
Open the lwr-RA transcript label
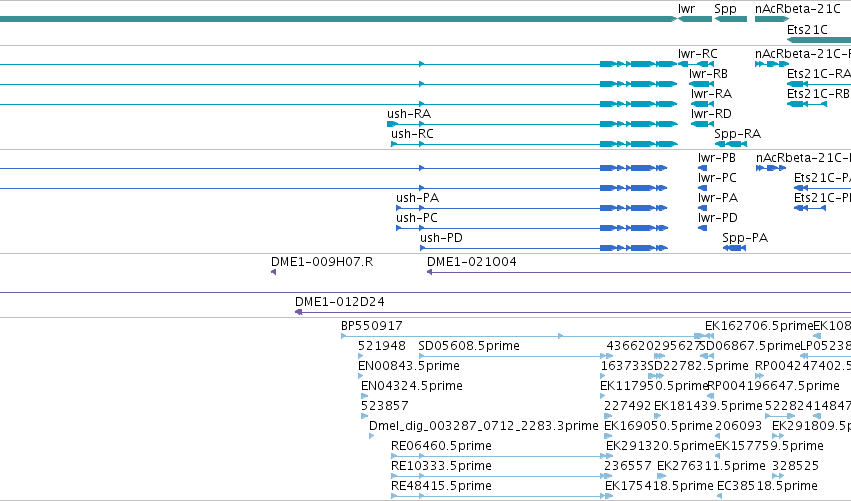(x=711, y=94)
